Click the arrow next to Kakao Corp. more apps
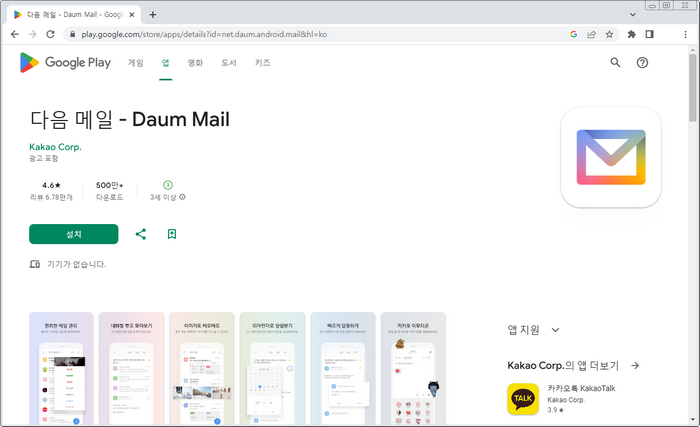Screen dimensions: 700x427 click(635, 366)
